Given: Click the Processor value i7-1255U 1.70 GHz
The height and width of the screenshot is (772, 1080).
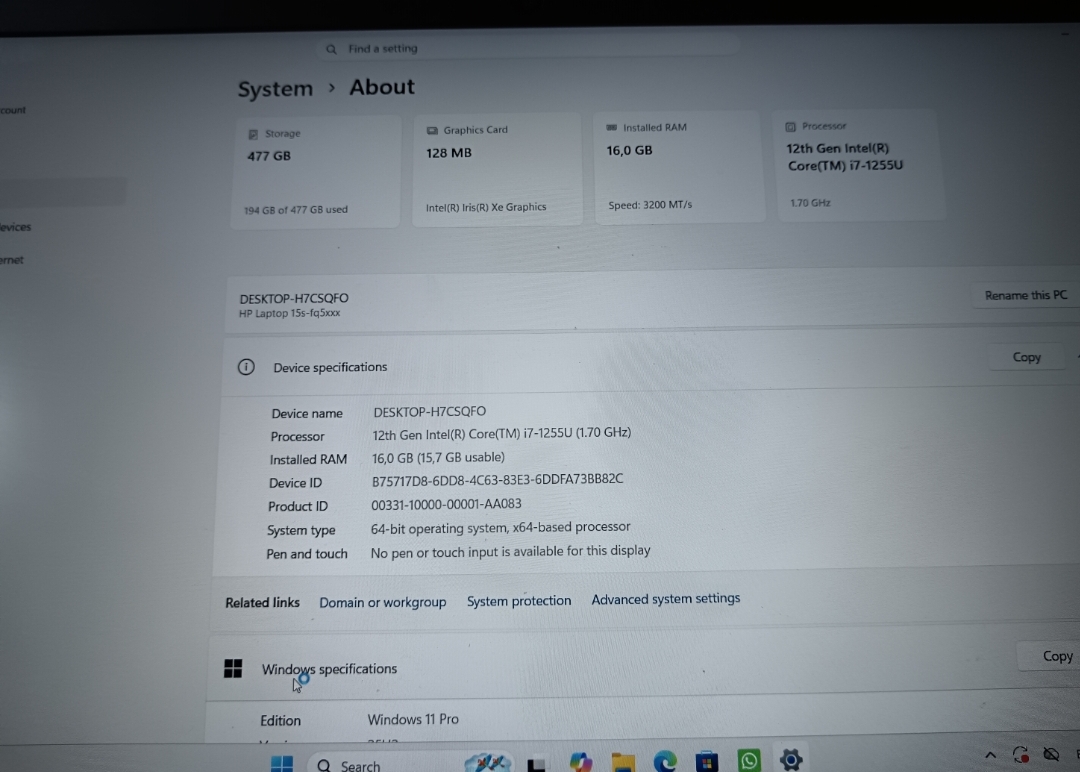Looking at the screenshot, I should pyautogui.click(x=501, y=434).
